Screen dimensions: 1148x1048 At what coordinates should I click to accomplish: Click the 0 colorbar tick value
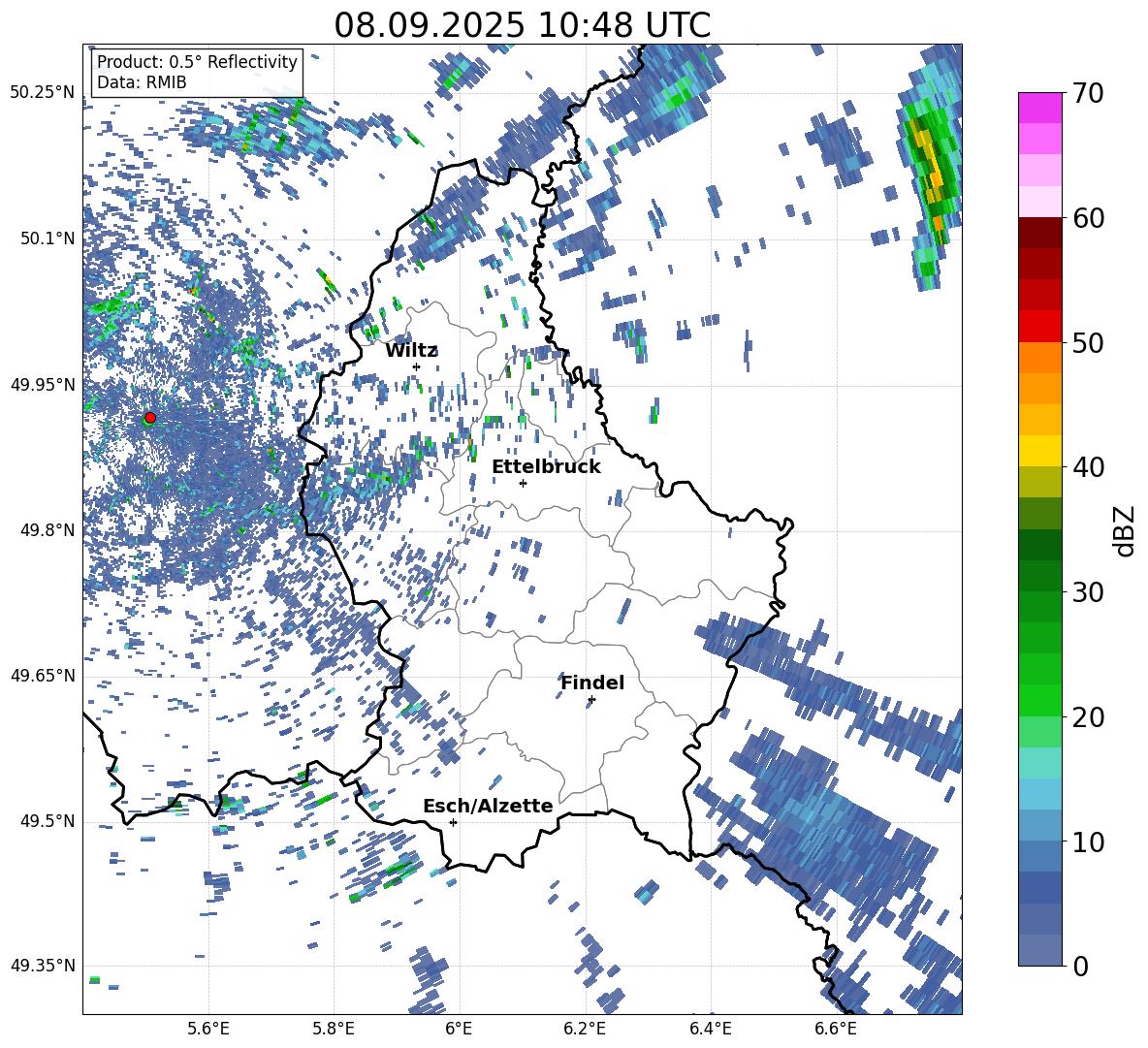click(1080, 967)
